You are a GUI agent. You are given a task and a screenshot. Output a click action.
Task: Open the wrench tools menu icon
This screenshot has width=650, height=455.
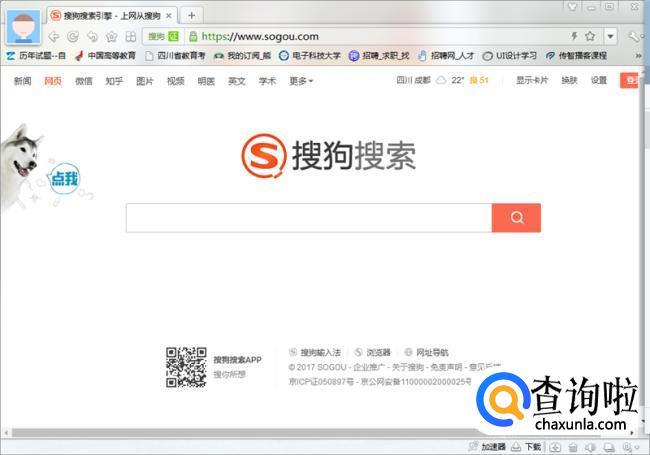coord(634,36)
